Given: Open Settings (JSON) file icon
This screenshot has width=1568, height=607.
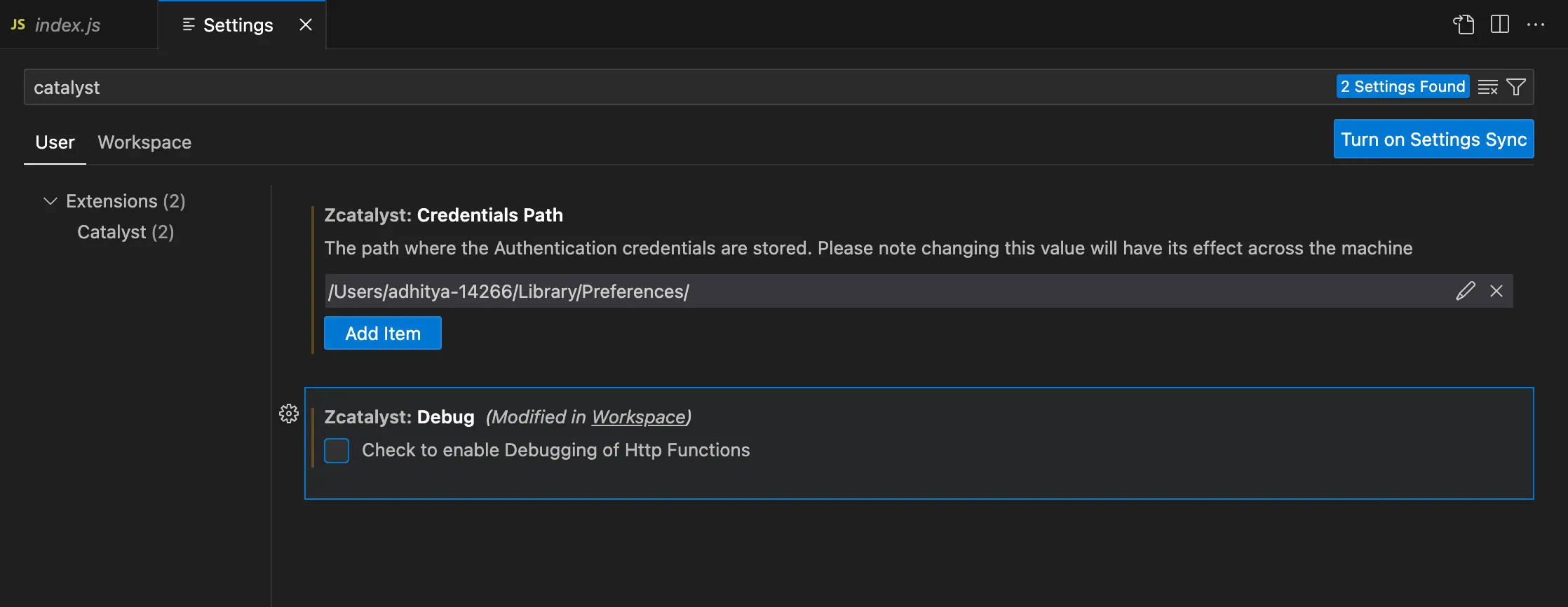Looking at the screenshot, I should point(1464,25).
